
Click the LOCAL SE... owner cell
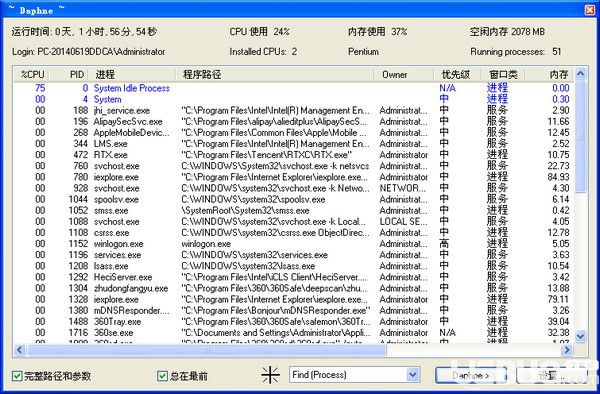[x=403, y=221]
